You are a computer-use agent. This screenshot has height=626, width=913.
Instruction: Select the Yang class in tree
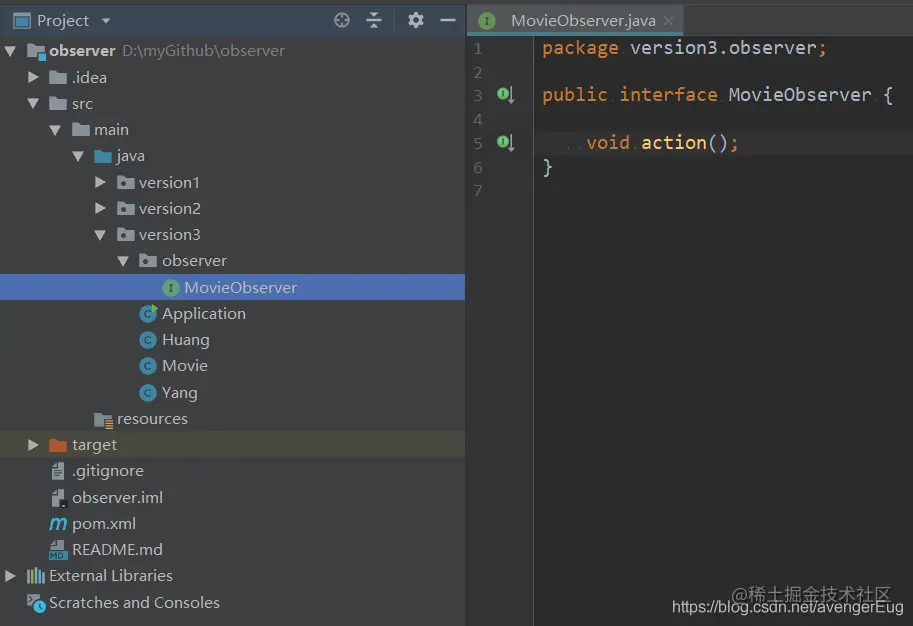point(179,393)
